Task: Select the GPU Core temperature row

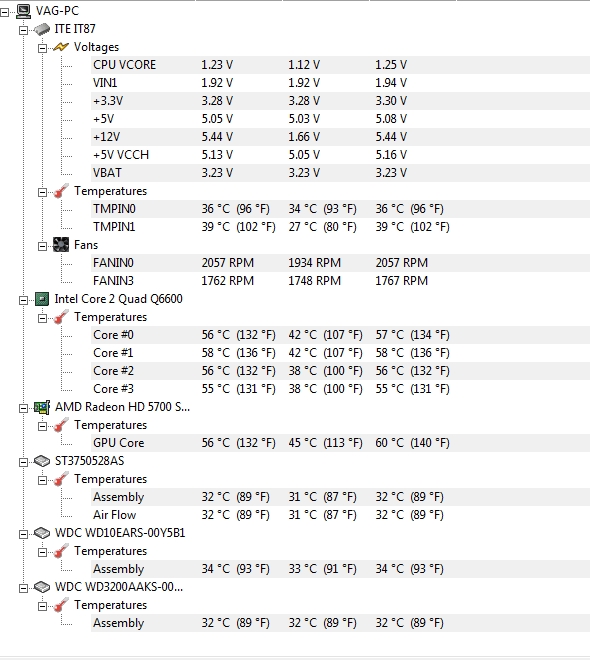Action: coord(340,443)
